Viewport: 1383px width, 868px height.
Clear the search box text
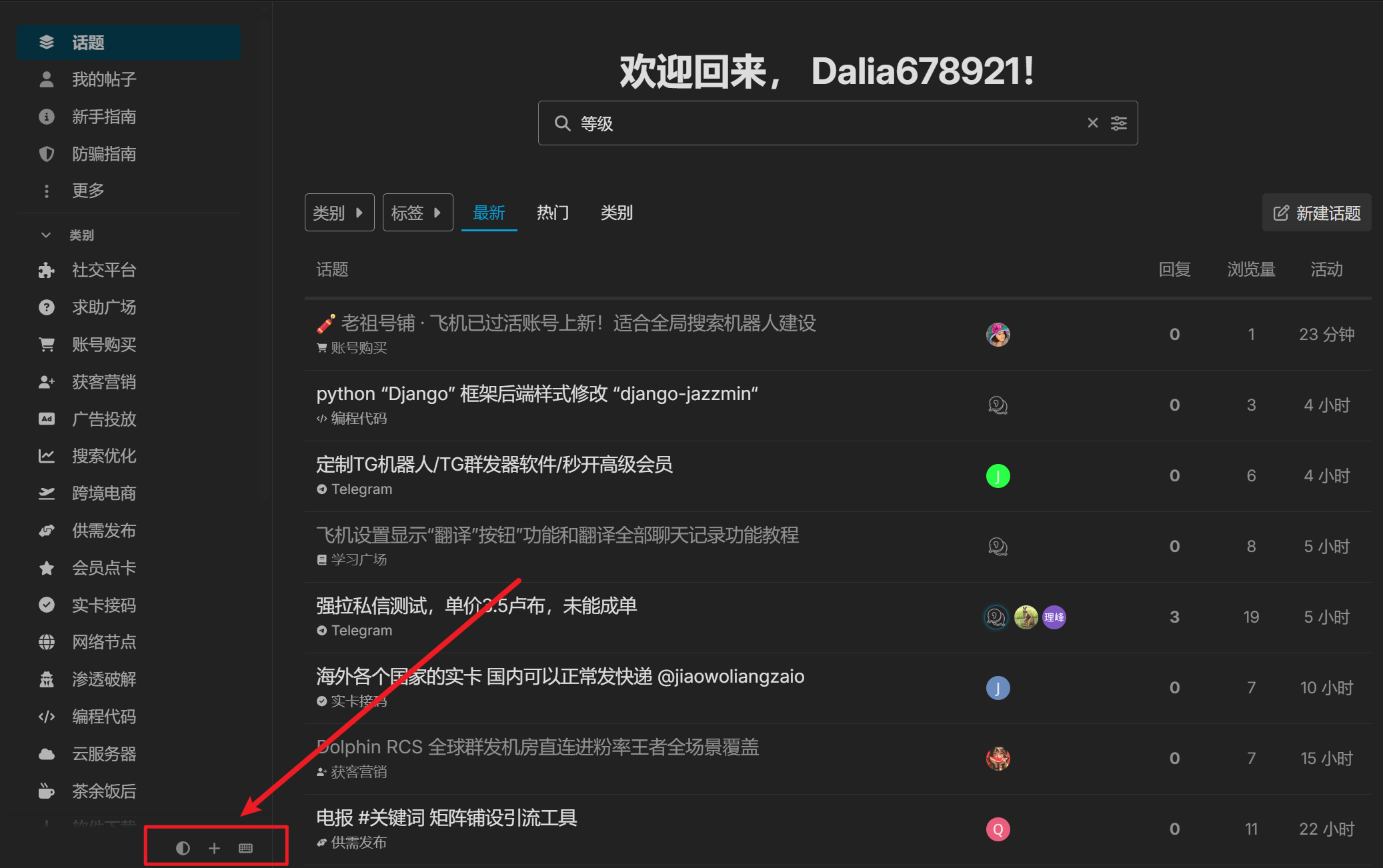[x=1092, y=123]
